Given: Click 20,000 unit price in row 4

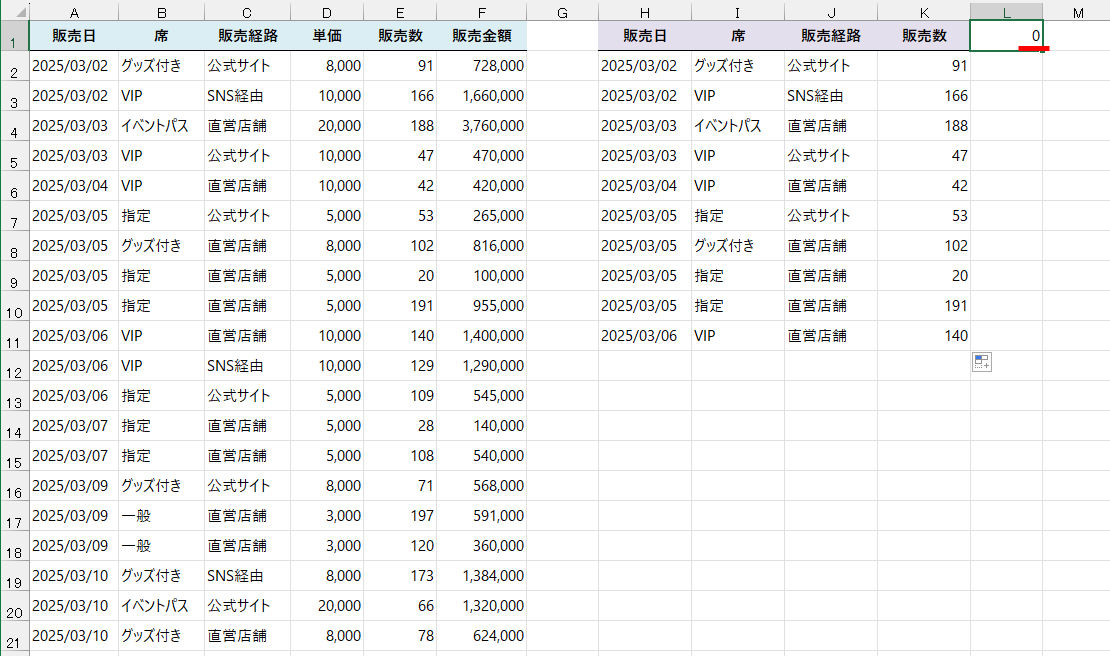Looking at the screenshot, I should pos(327,126).
